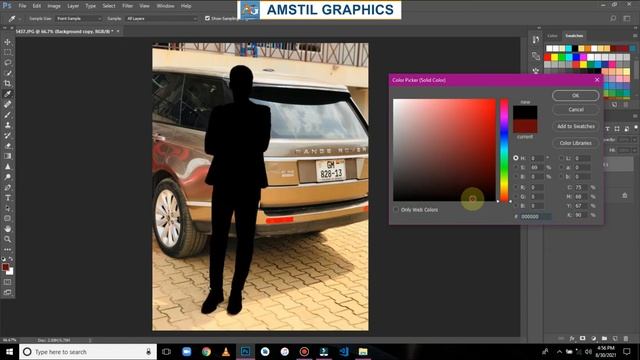
Task: Select the G green radio button
Action: [516, 197]
